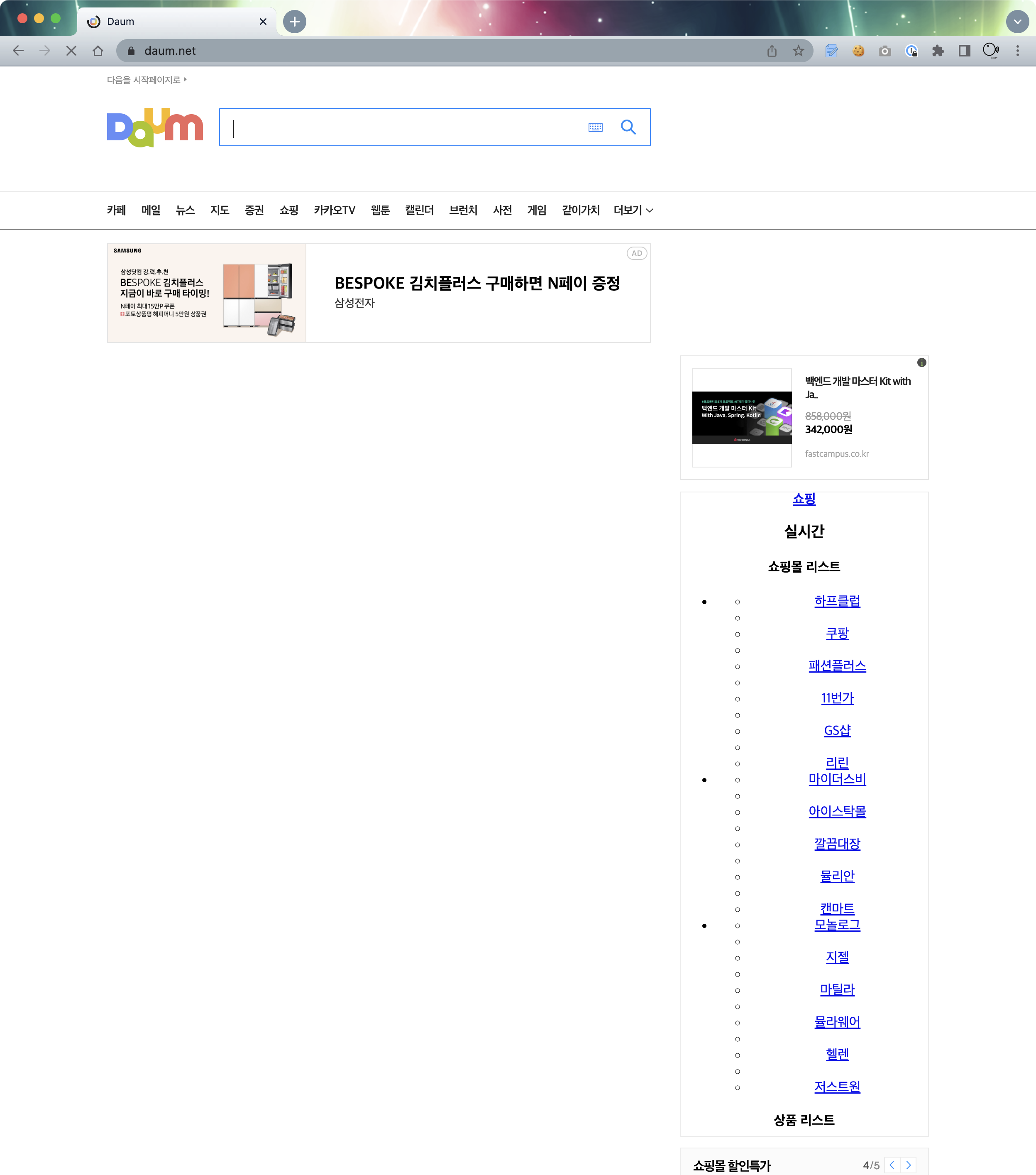
Task: Expand the 더보기 dropdown menu
Action: pyautogui.click(x=633, y=211)
